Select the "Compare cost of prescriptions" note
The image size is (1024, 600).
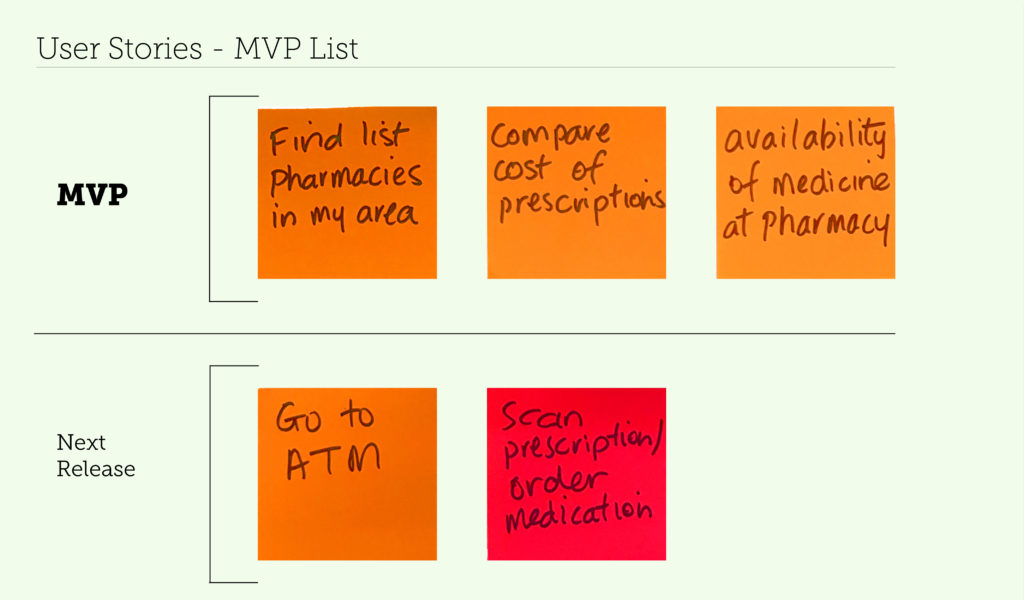pyautogui.click(x=576, y=192)
